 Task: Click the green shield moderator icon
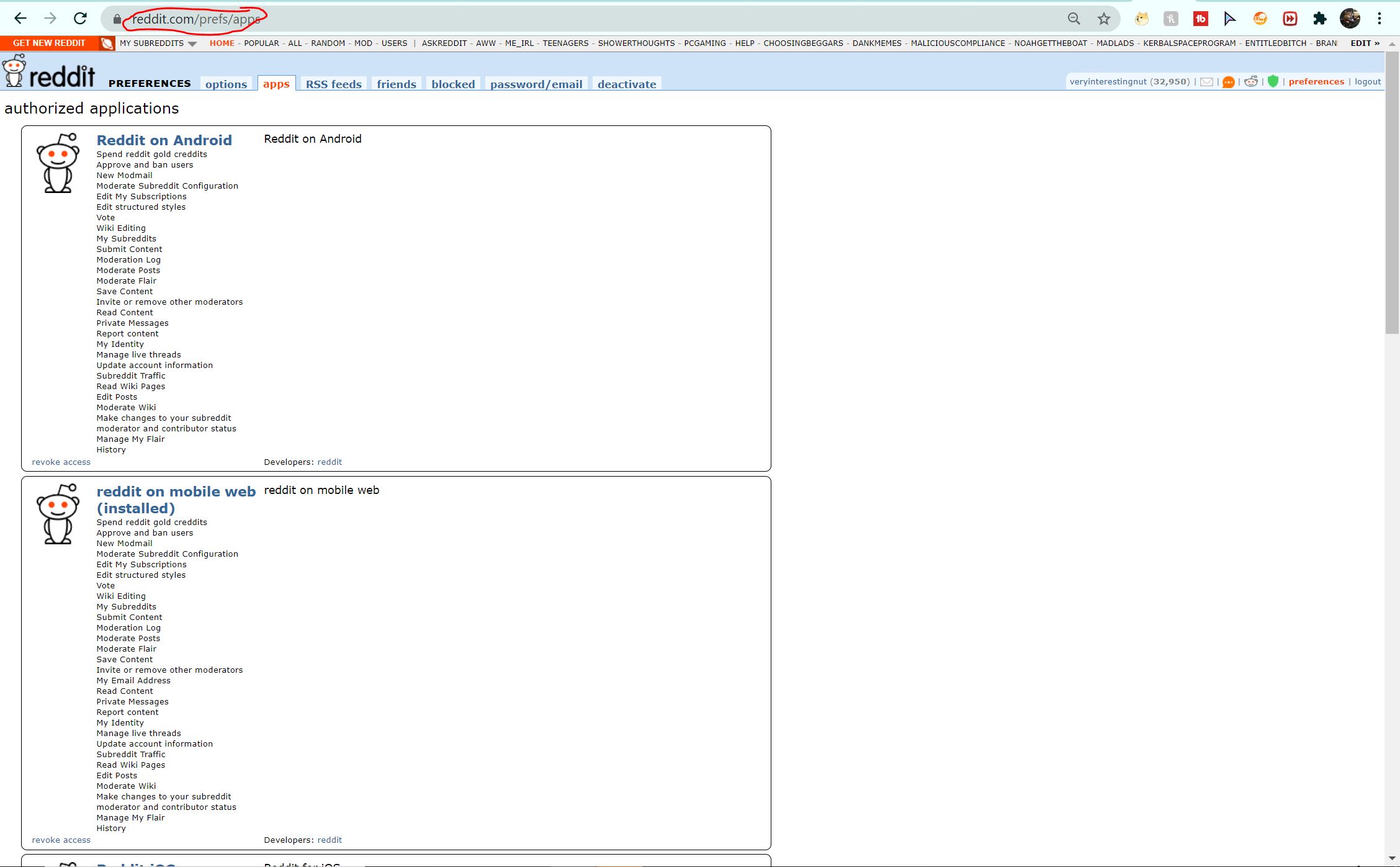1273,81
